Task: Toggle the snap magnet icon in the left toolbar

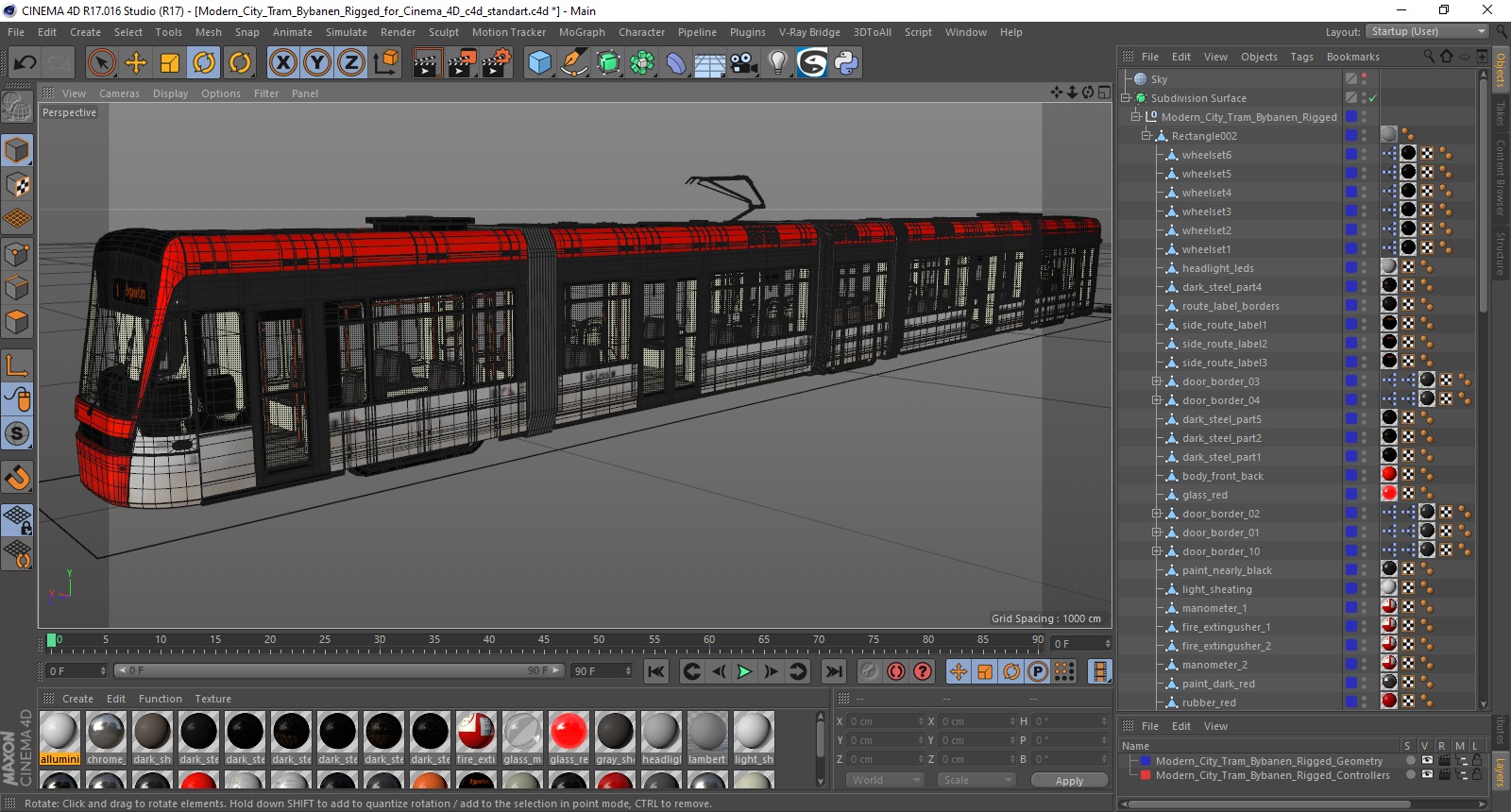Action: point(17,478)
